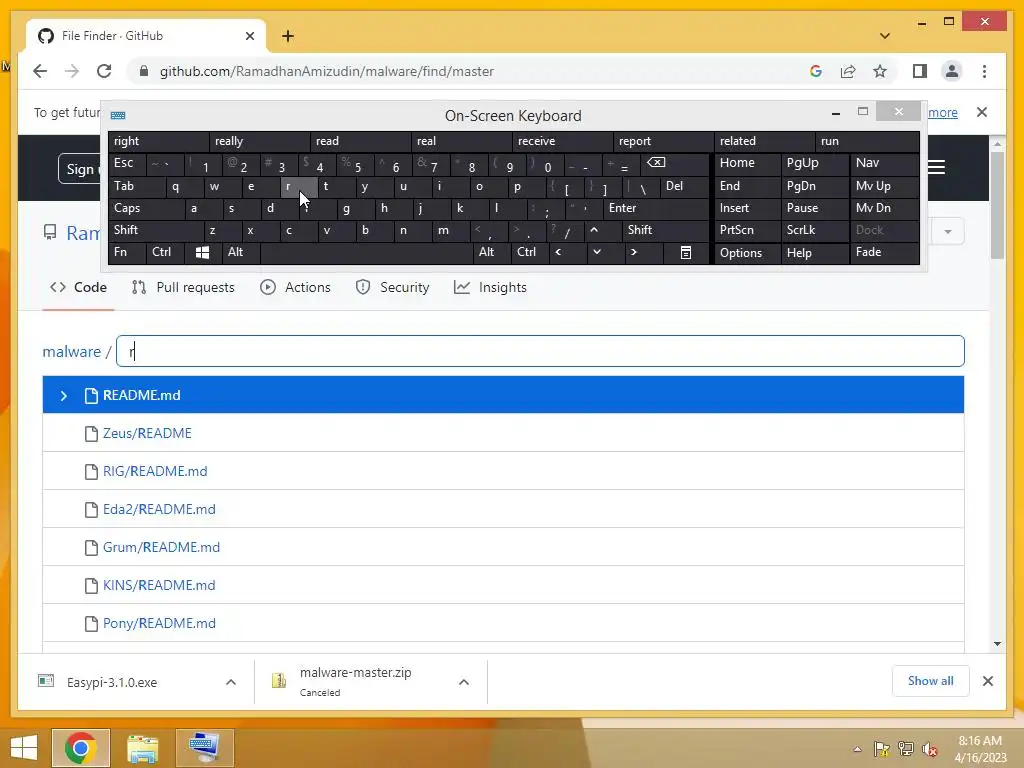
Task: Open the Code tab
Action: pyautogui.click(x=78, y=287)
